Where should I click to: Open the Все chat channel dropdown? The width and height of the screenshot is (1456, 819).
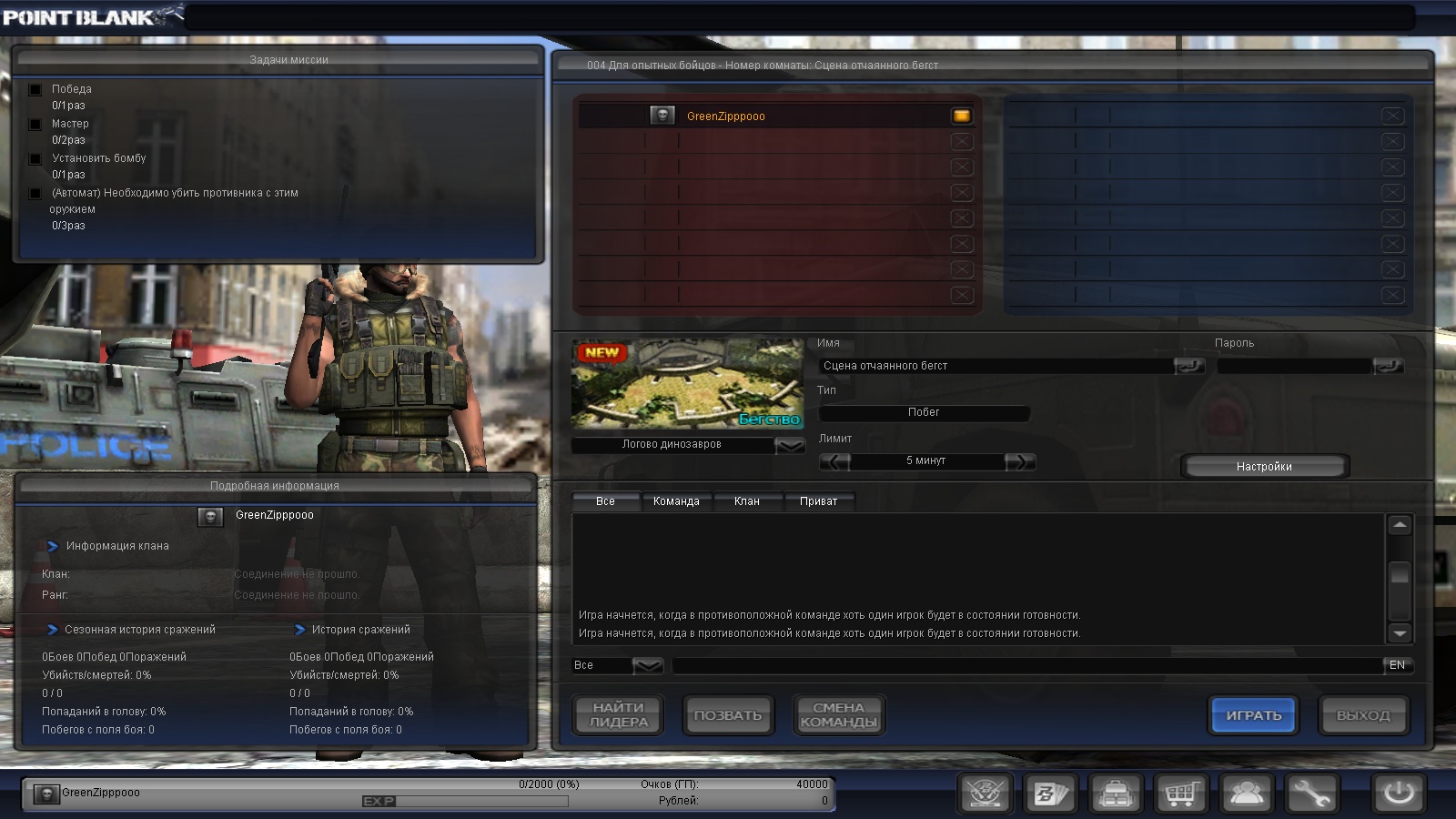tap(647, 665)
